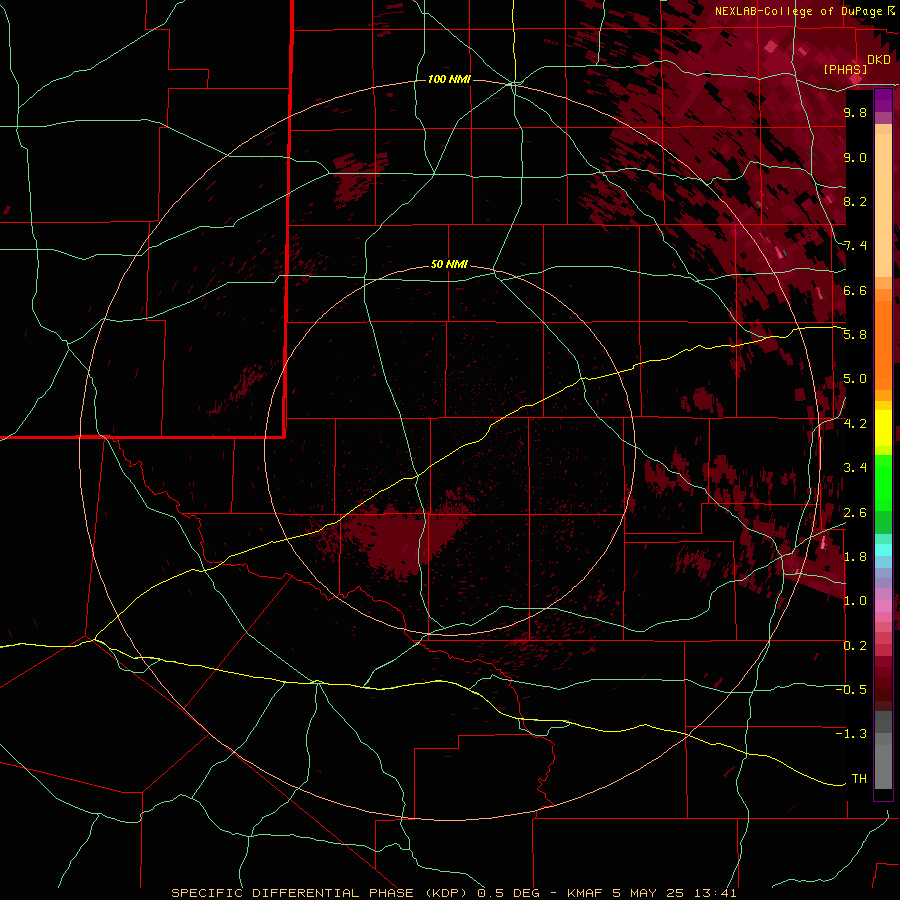Click the TH threshold label
The width and height of the screenshot is (900, 900).
click(859, 779)
